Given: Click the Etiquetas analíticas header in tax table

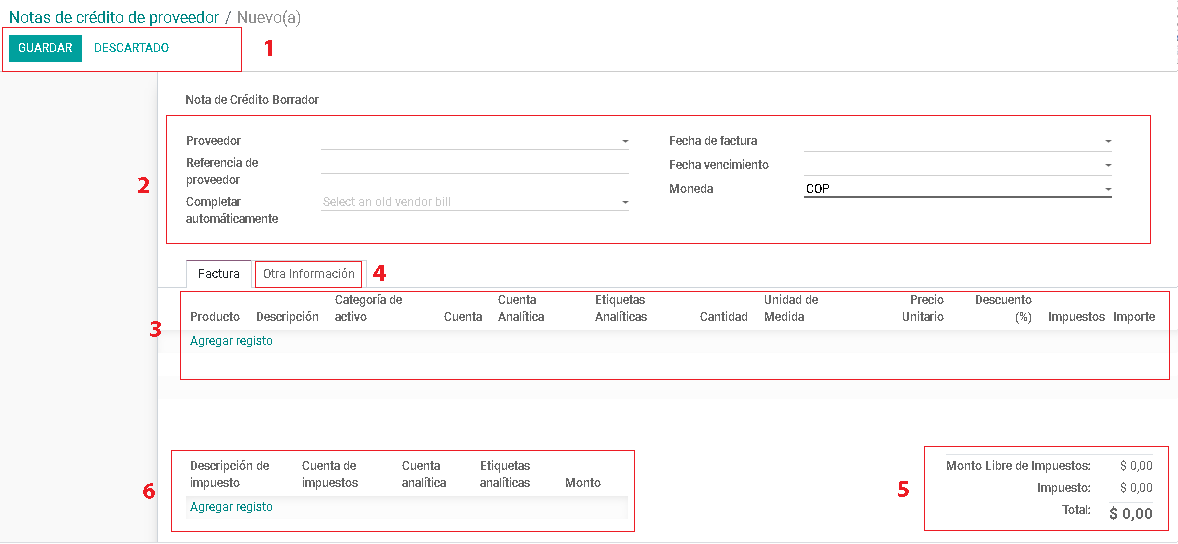Looking at the screenshot, I should pos(506,474).
